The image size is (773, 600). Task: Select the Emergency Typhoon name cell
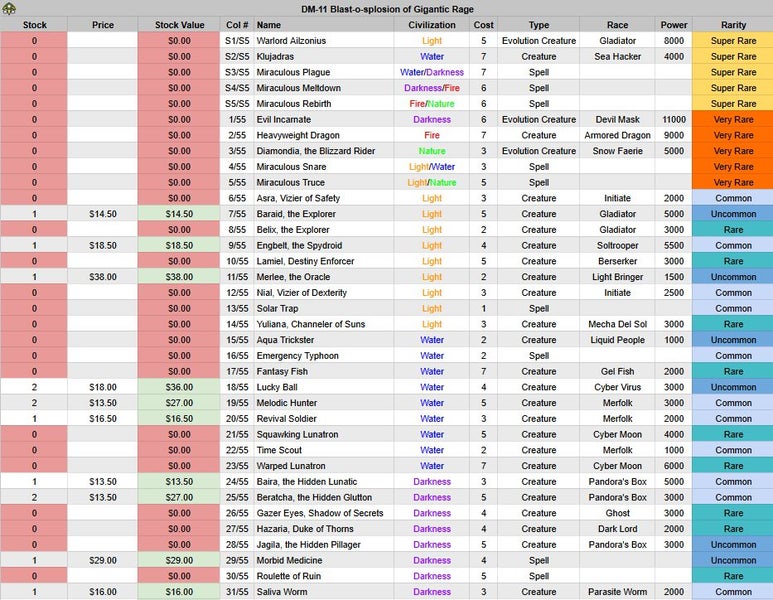324,355
